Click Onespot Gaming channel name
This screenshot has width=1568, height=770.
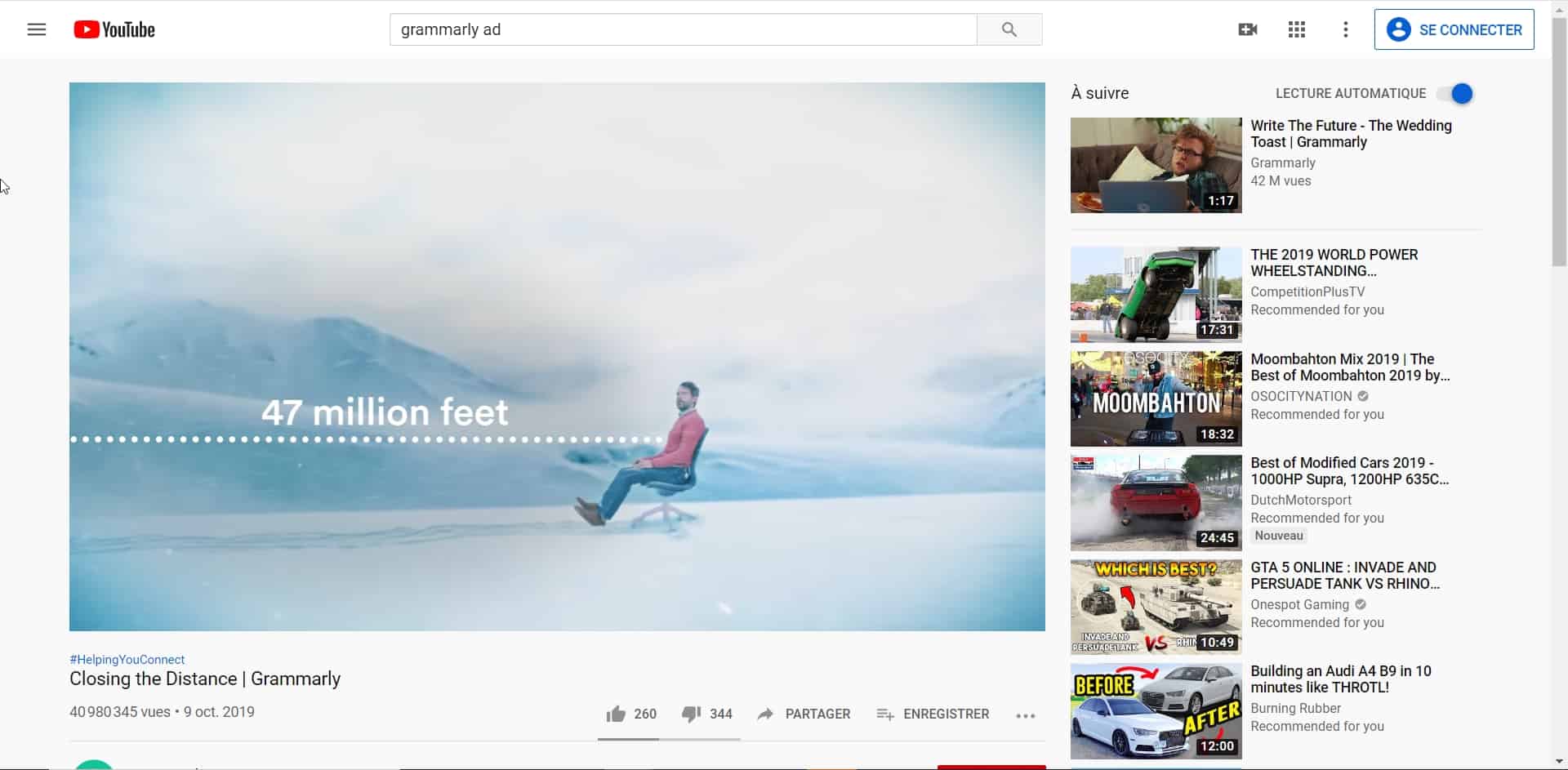tap(1299, 605)
